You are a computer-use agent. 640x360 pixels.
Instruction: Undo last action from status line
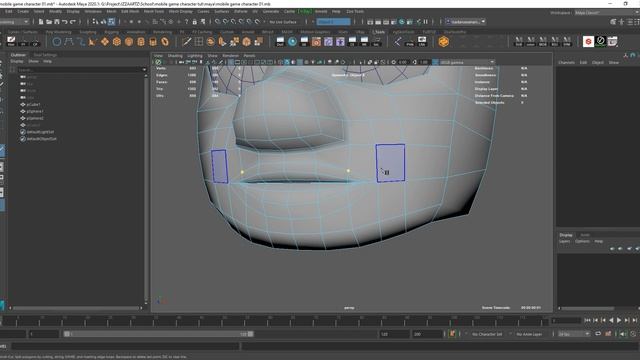tap(65, 22)
